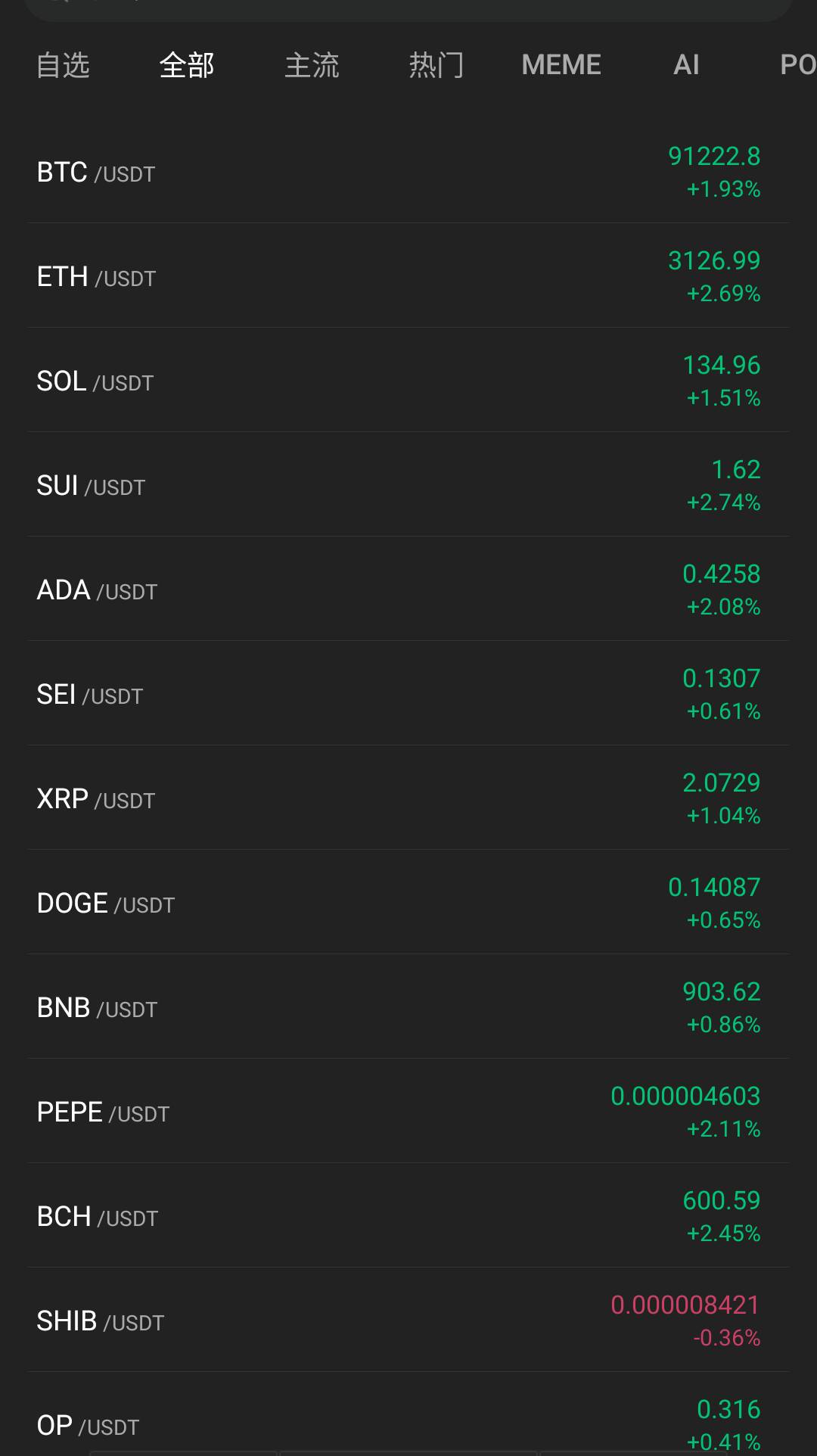The height and width of the screenshot is (1456, 817).
Task: Click the BCH price 600.59
Action: pyautogui.click(x=721, y=1201)
